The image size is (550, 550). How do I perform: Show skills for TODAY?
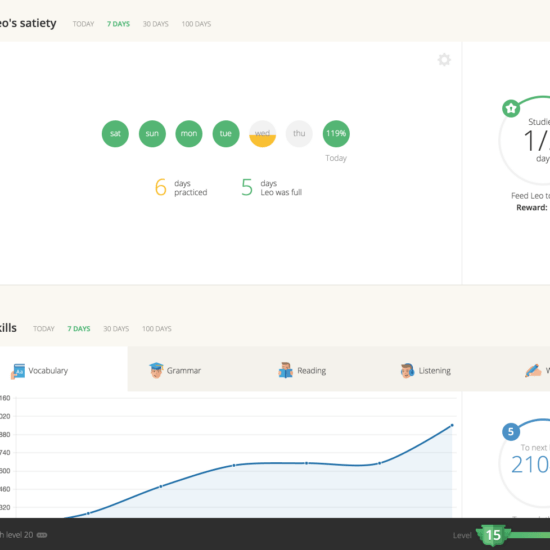pyautogui.click(x=44, y=329)
